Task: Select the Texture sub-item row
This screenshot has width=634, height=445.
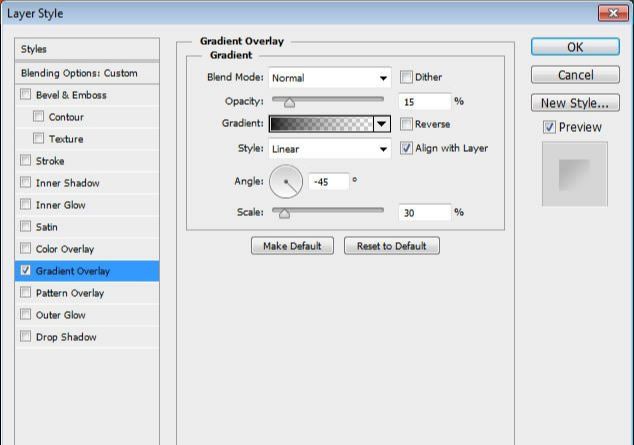Action: (x=87, y=139)
